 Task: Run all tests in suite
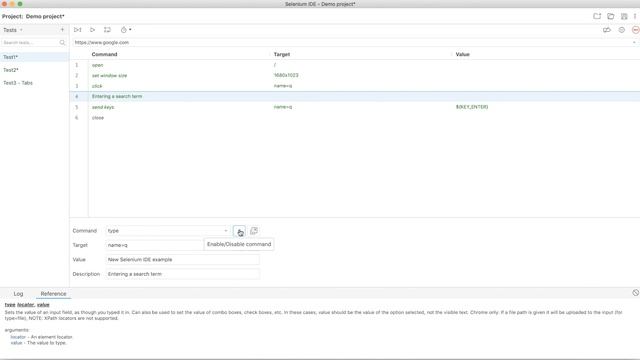78,30
